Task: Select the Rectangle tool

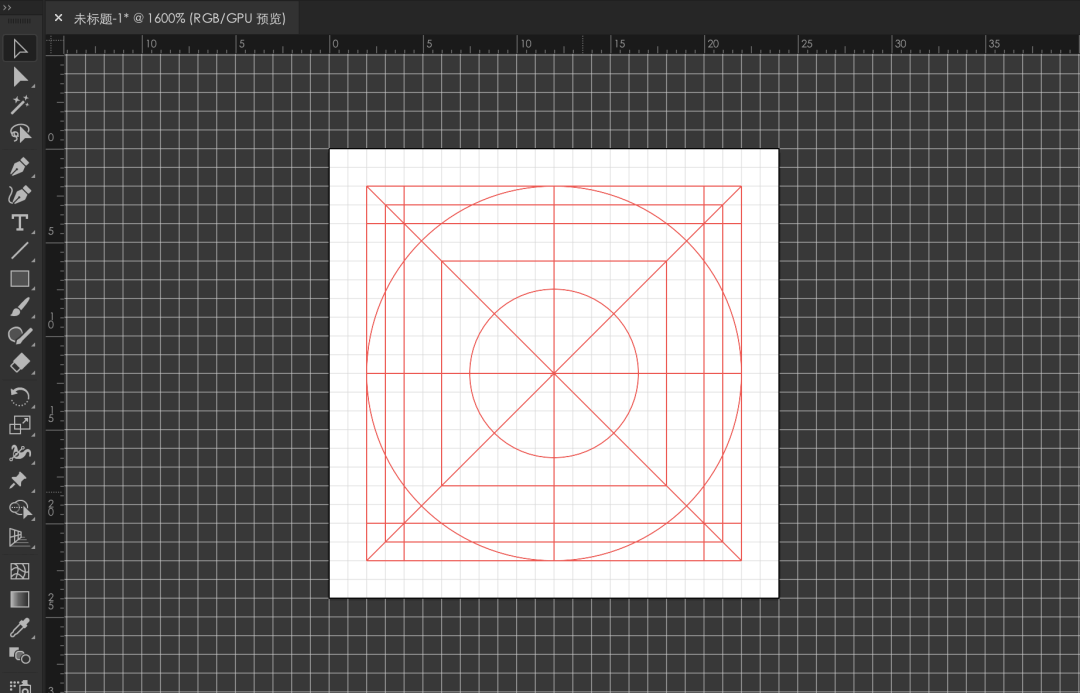Action: click(19, 279)
